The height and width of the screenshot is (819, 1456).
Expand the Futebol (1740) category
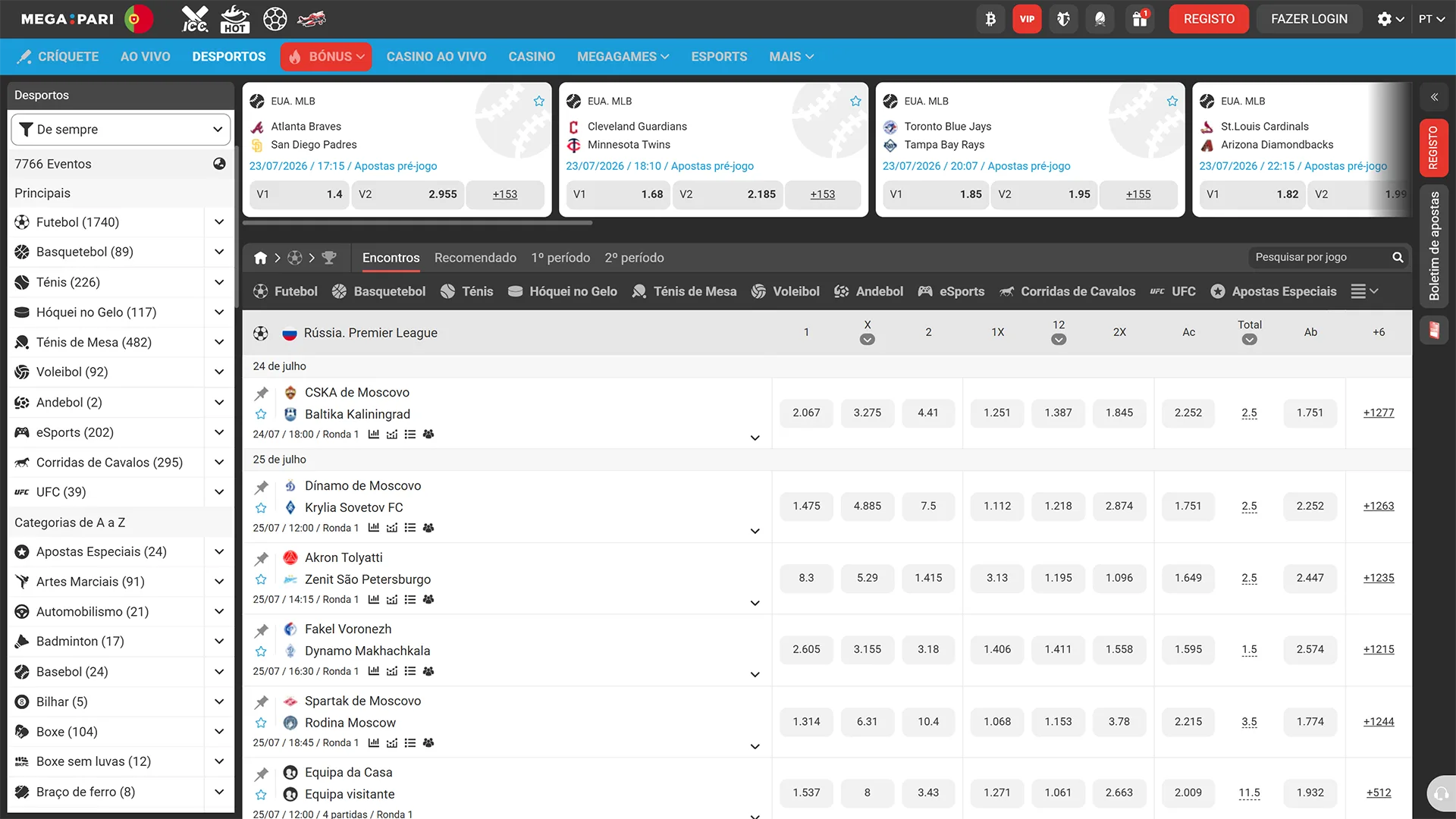[219, 222]
